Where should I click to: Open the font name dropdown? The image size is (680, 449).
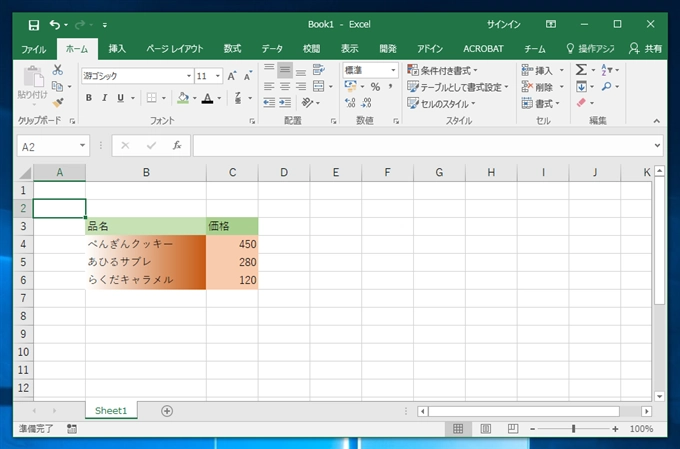[x=189, y=76]
